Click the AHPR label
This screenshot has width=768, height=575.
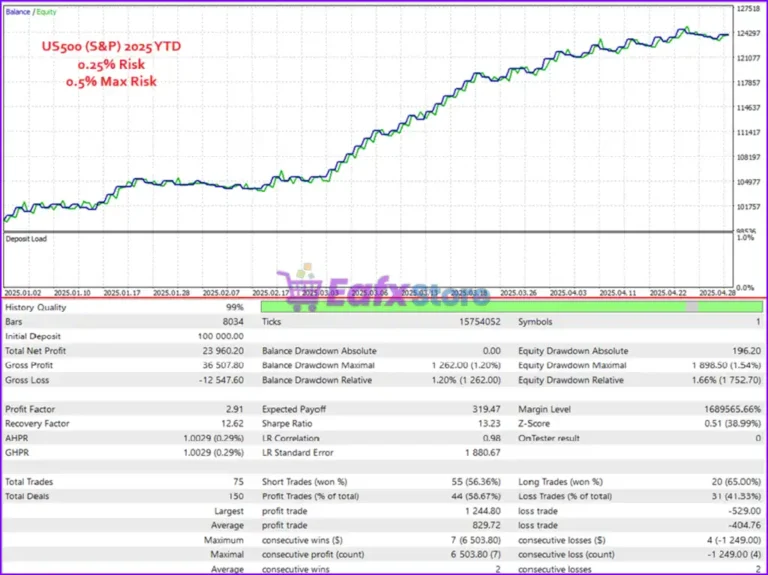[17, 438]
